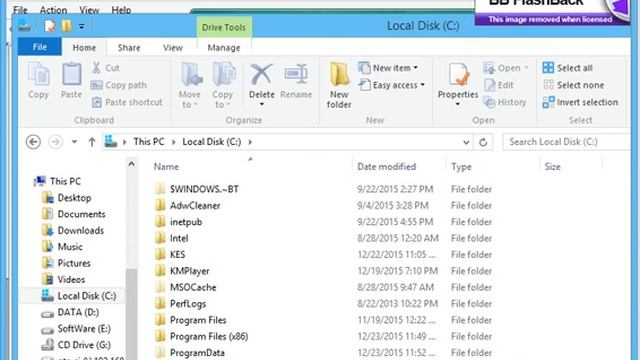Click the New folder icon
640x360 pixels.
[x=339, y=74]
